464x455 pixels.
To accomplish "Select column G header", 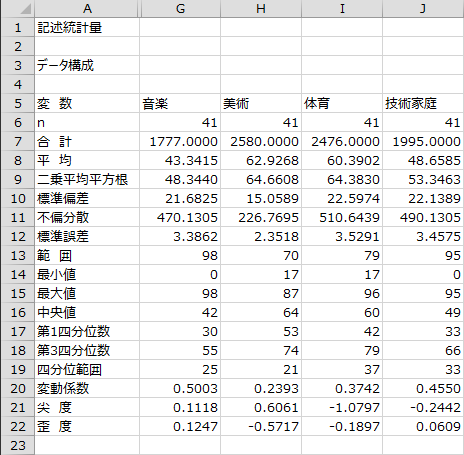I will [x=180, y=8].
